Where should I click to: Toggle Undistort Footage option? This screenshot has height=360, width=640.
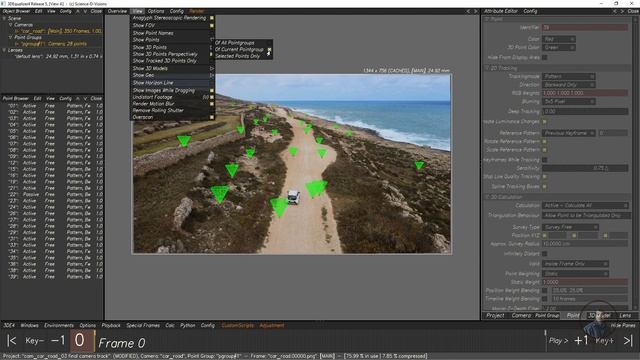click(x=211, y=97)
